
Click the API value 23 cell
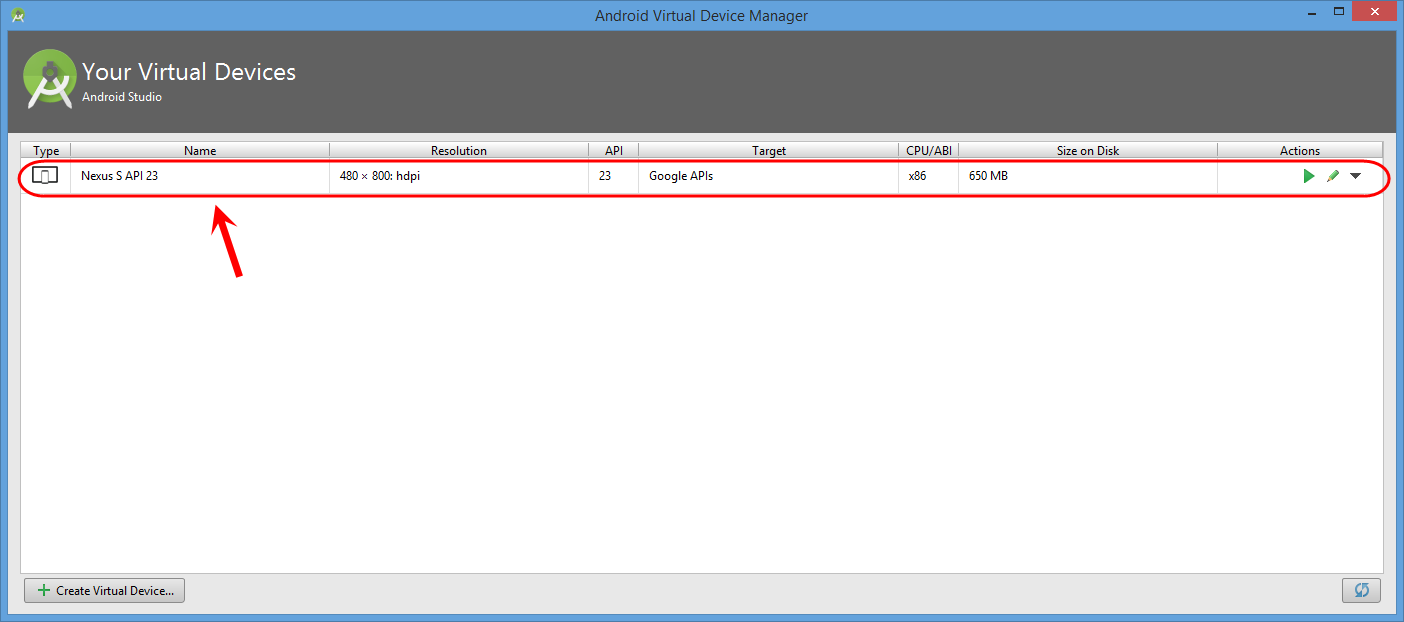[x=613, y=176]
